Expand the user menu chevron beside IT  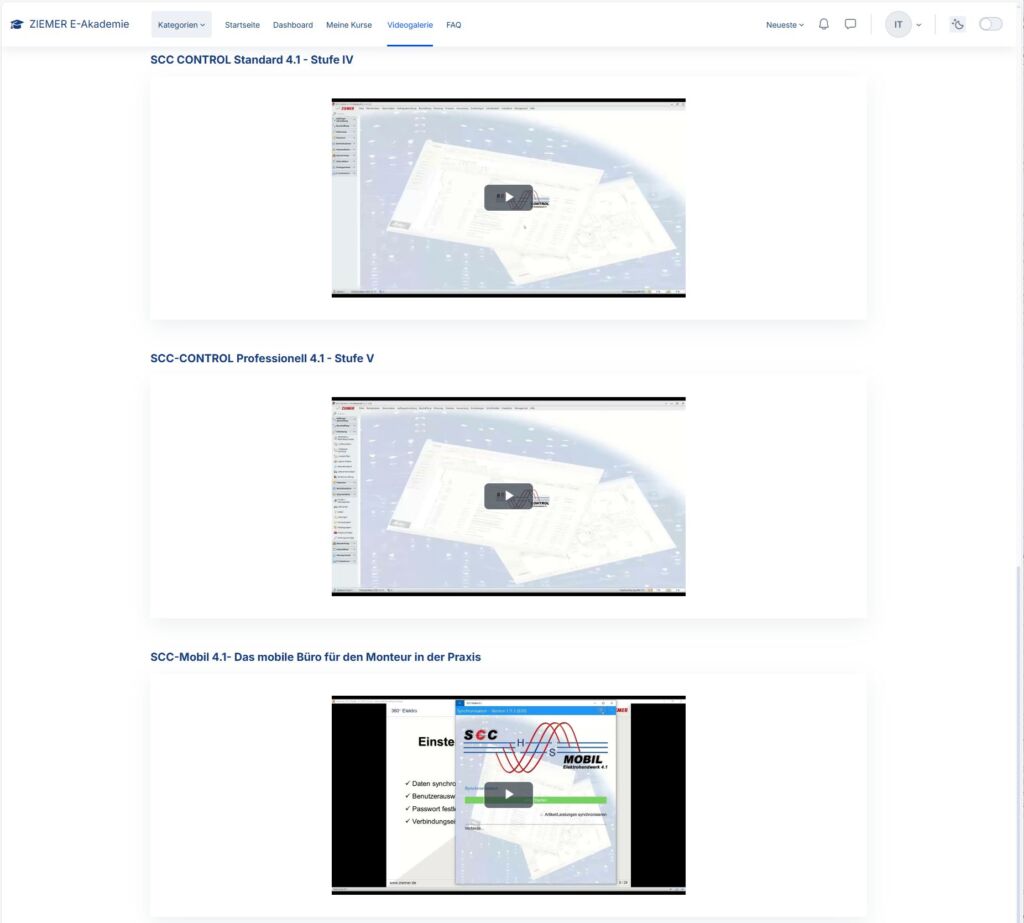[x=919, y=25]
